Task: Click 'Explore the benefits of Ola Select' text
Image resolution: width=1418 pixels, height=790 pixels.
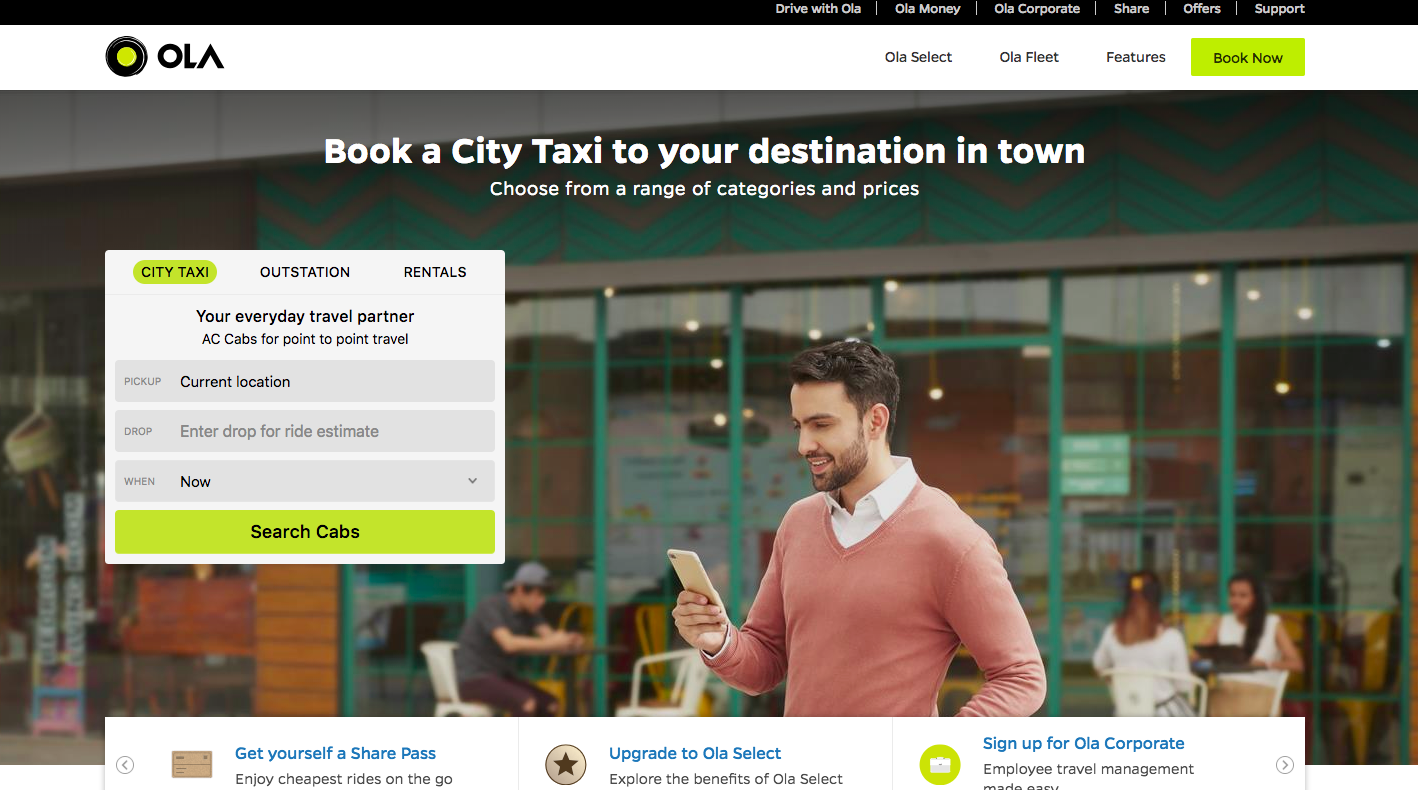Action: coord(726,779)
